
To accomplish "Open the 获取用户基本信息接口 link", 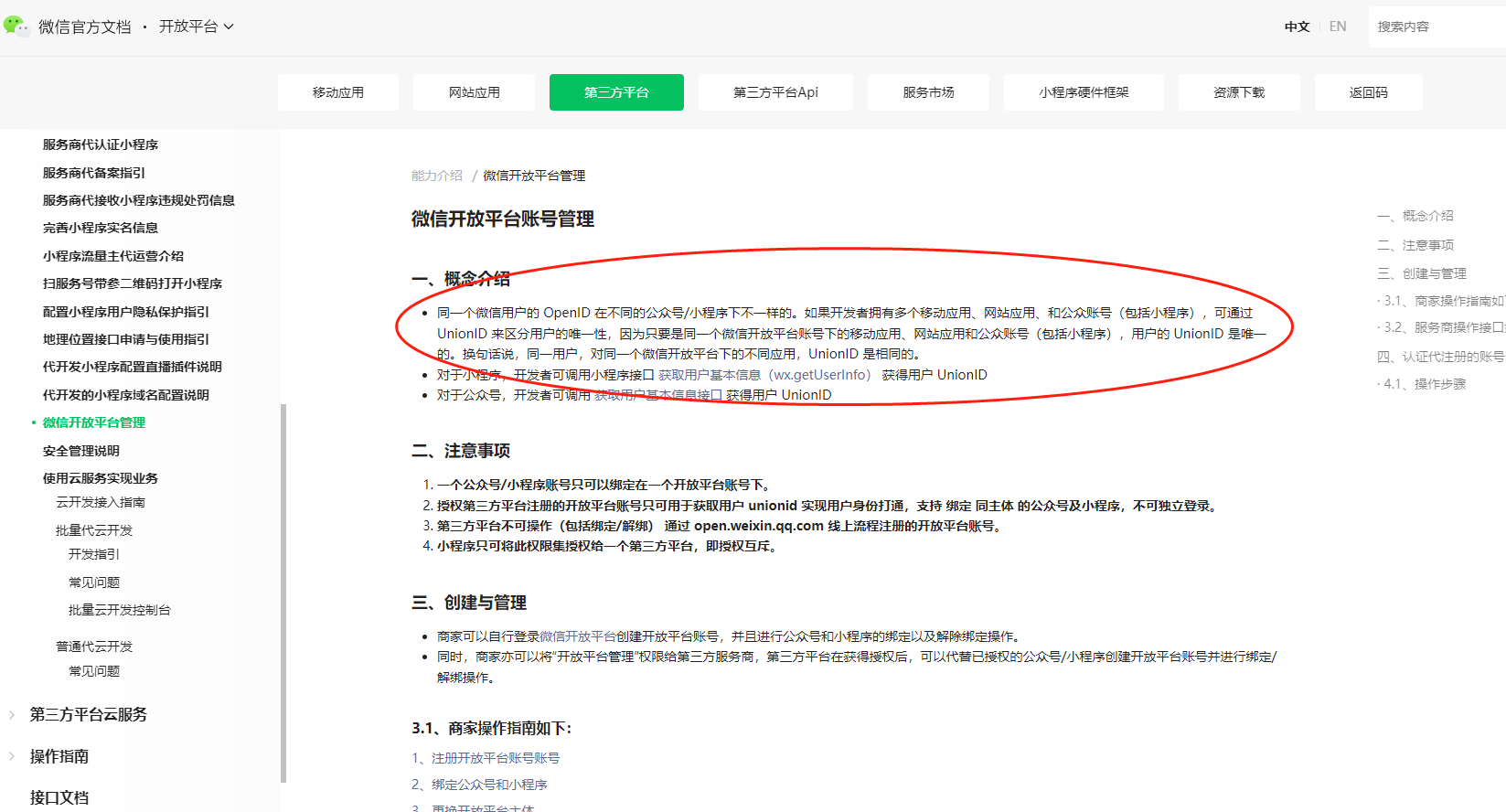I will click(x=658, y=395).
